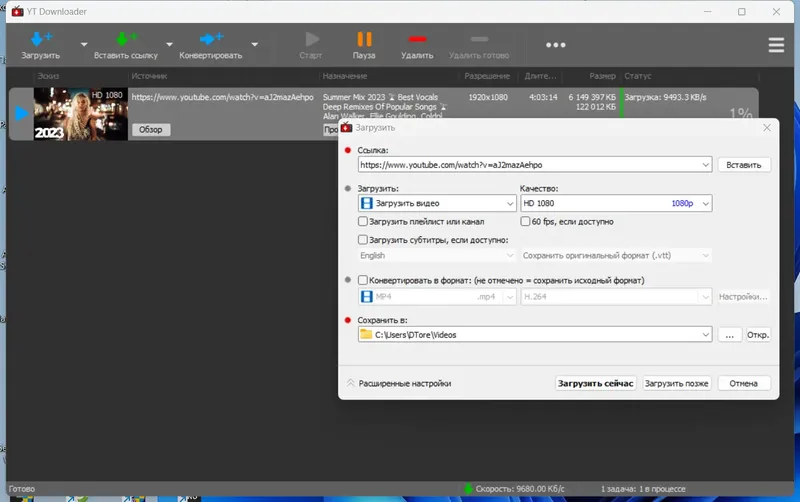This screenshot has width=800, height=502.
Task: Sort by the Источник column header
Action: tap(149, 76)
